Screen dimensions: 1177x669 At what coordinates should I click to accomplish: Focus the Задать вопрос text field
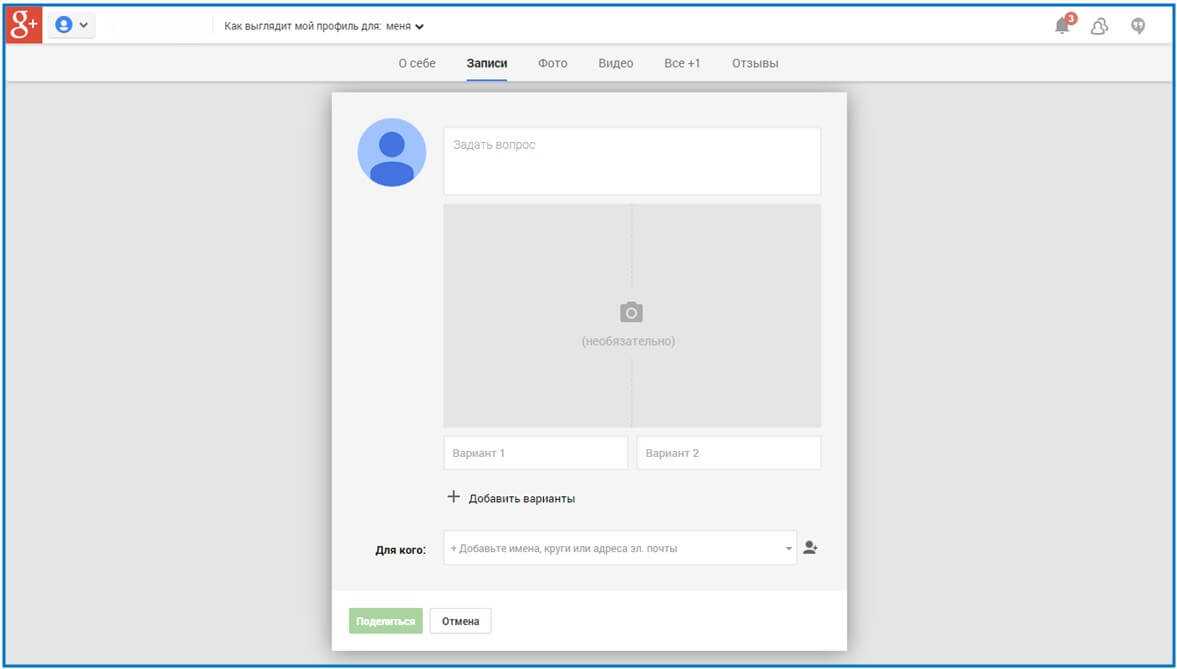point(631,160)
